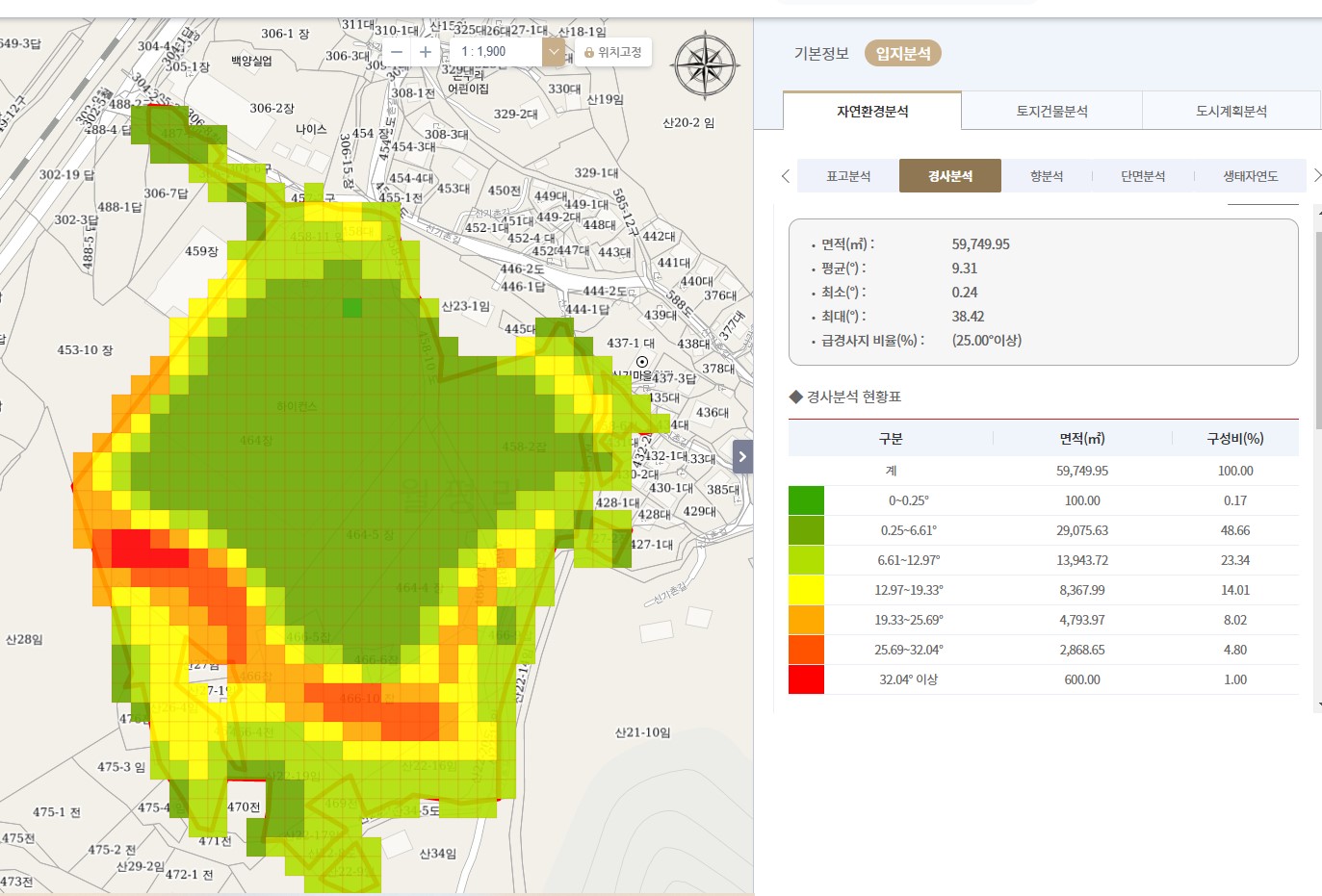Viewport: 1322px width, 896px height.
Task: Click the 평균 value 9.31
Action: click(x=965, y=269)
